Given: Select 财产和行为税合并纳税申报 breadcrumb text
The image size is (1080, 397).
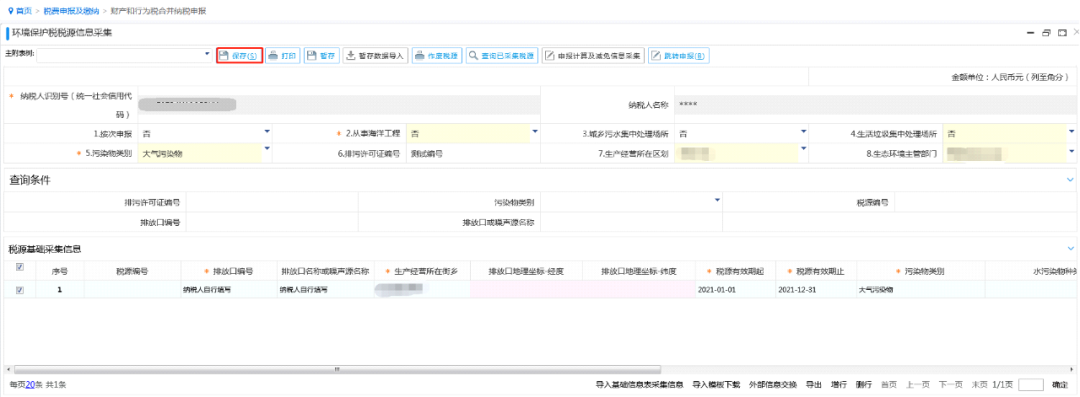Looking at the screenshot, I should pos(157,12).
